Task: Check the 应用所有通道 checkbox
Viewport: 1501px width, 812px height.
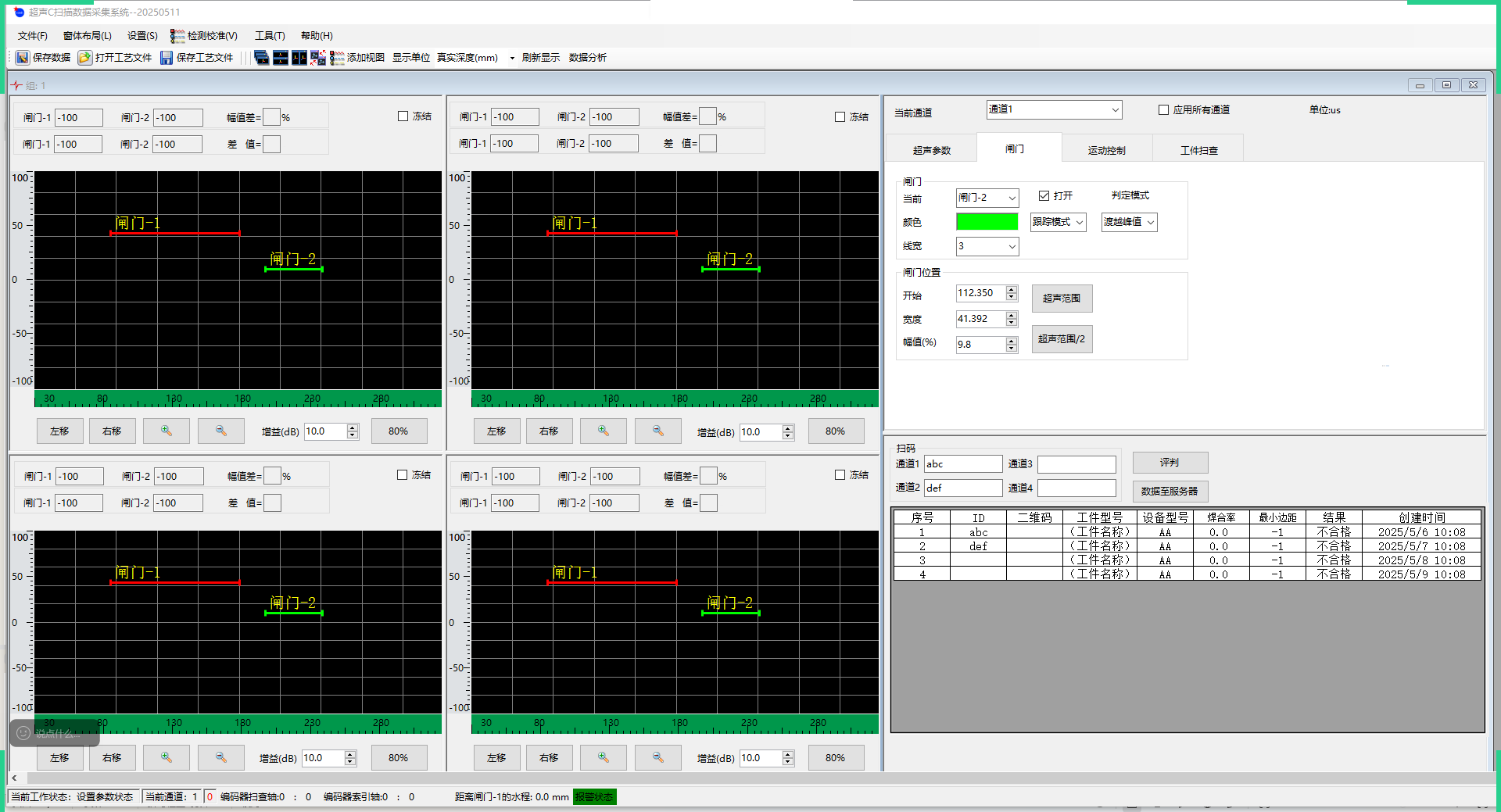Action: (1164, 110)
